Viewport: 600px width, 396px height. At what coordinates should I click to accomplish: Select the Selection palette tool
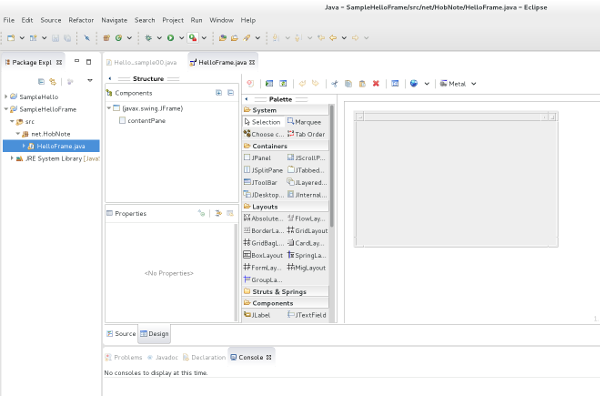262,122
